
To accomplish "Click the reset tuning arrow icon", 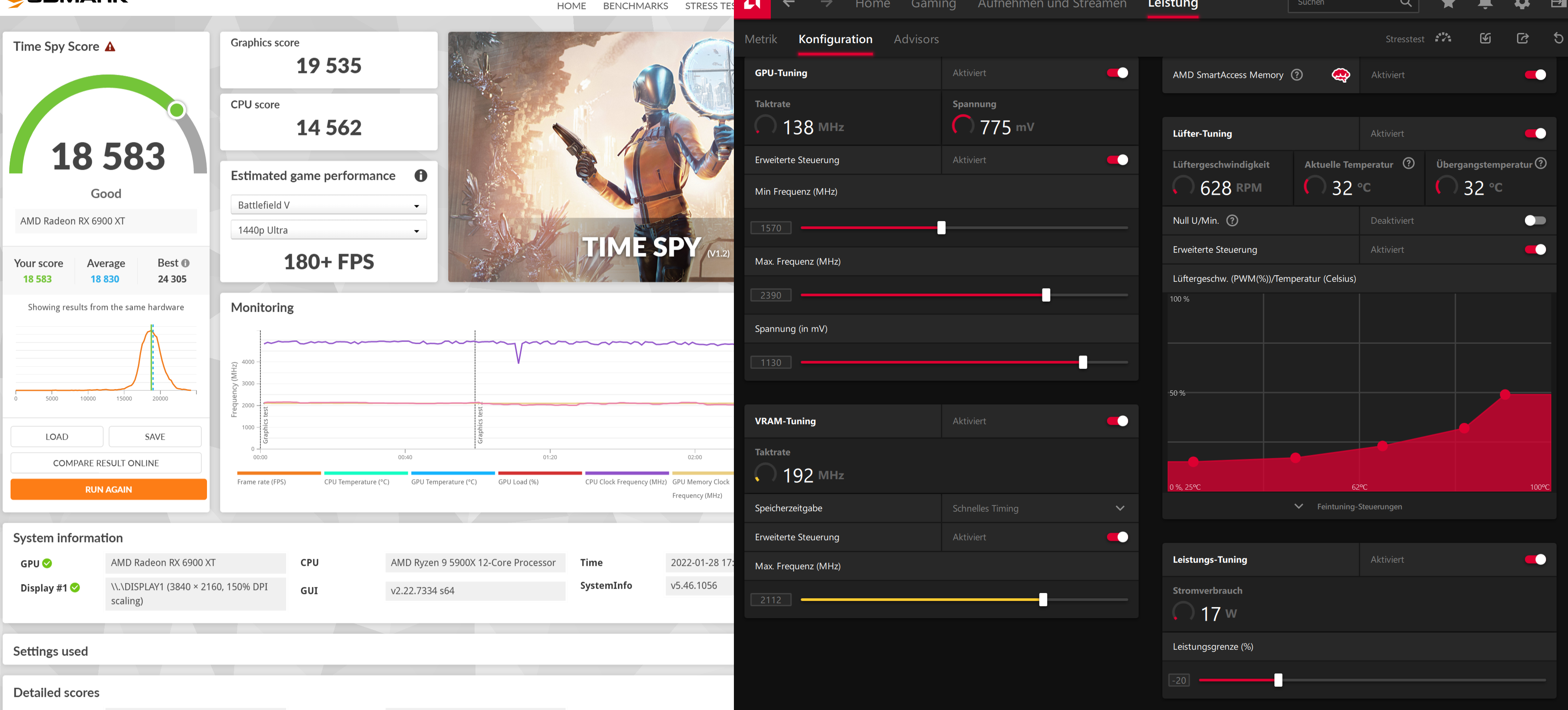I will point(1557,38).
